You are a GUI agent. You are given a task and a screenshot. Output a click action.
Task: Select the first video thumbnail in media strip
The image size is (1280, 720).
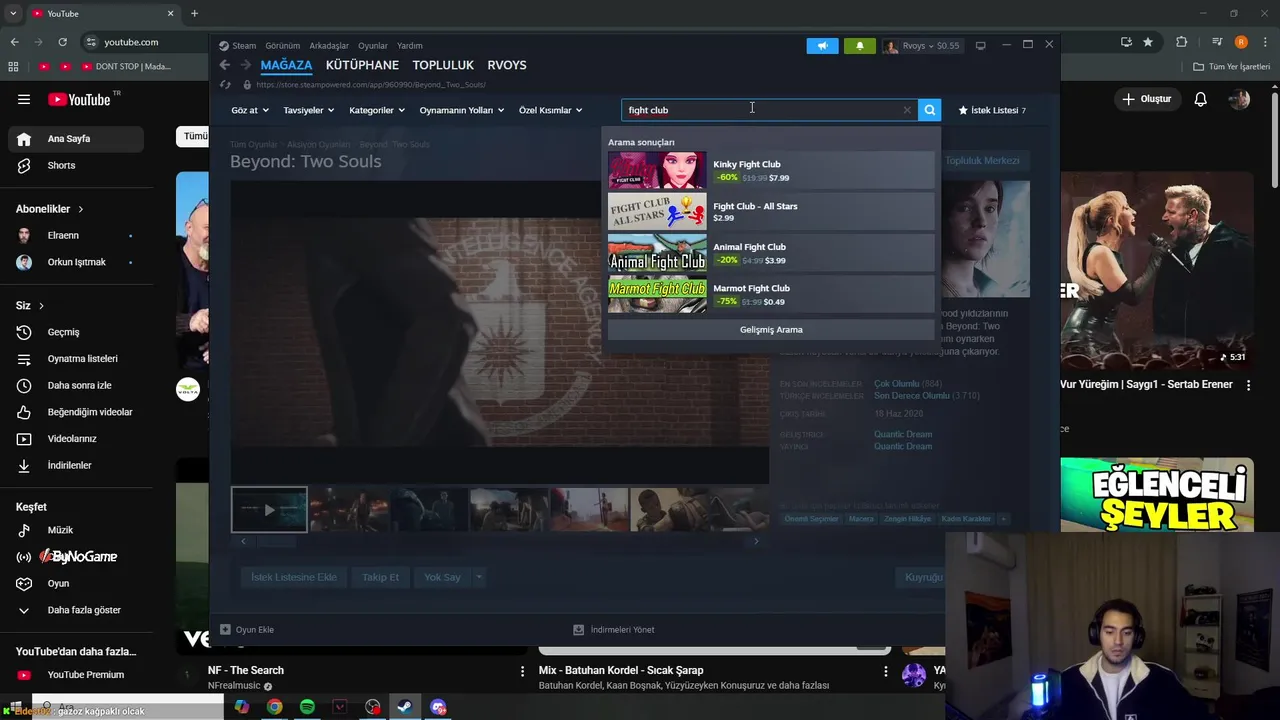[x=269, y=510]
